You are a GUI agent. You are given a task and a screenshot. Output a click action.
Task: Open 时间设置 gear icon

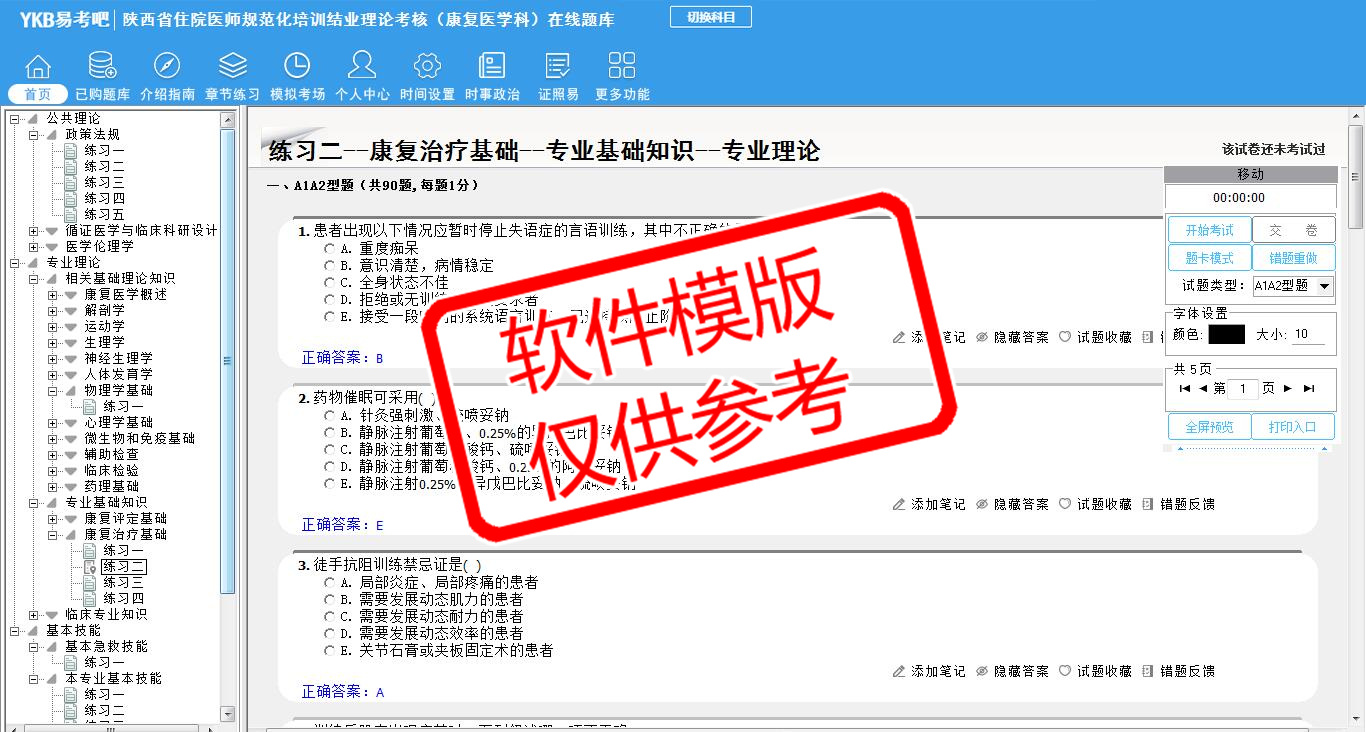point(427,67)
